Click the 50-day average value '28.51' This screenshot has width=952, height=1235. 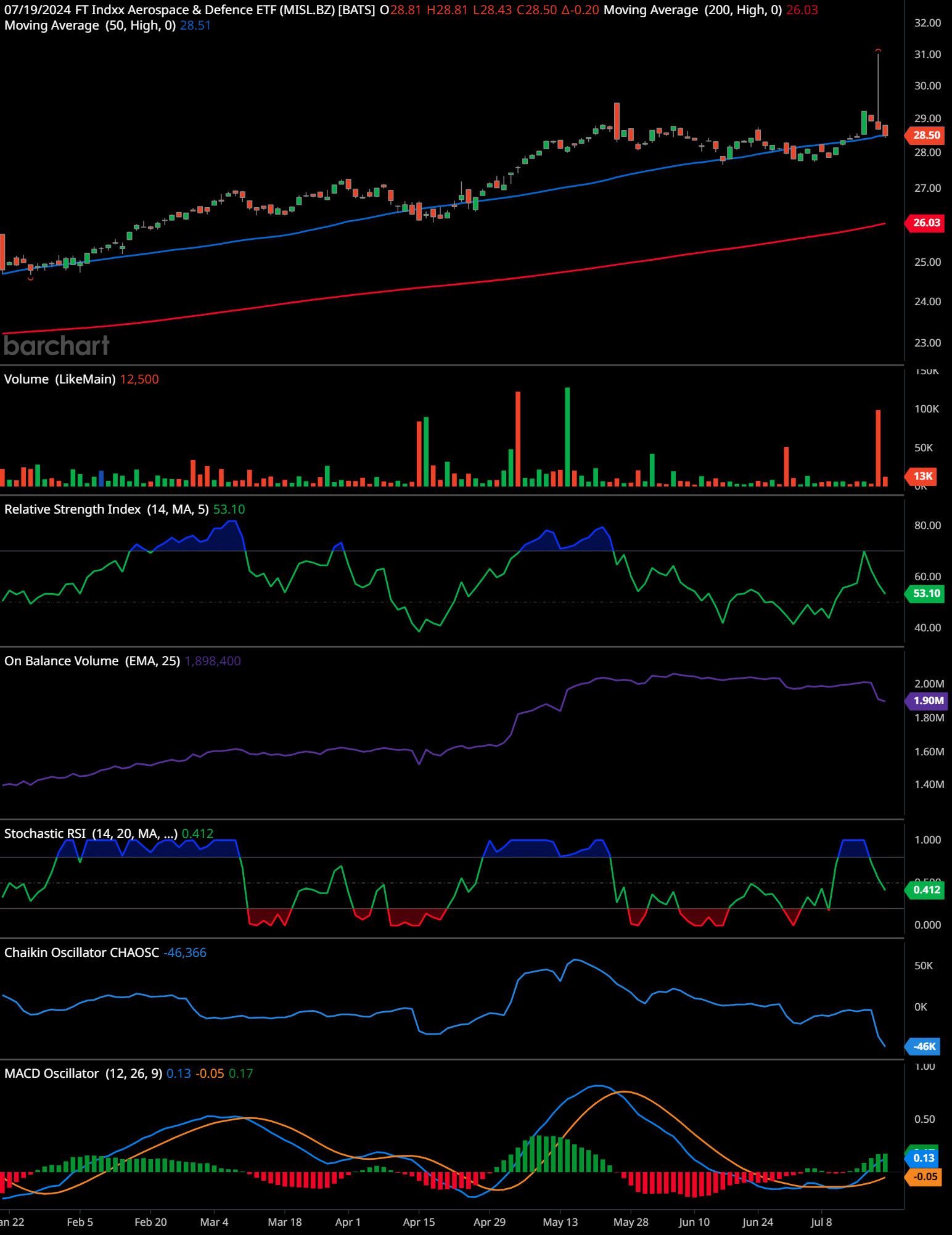tap(195, 25)
